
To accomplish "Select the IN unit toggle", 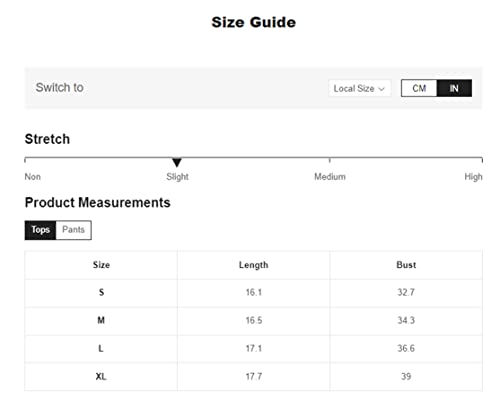I will (454, 88).
